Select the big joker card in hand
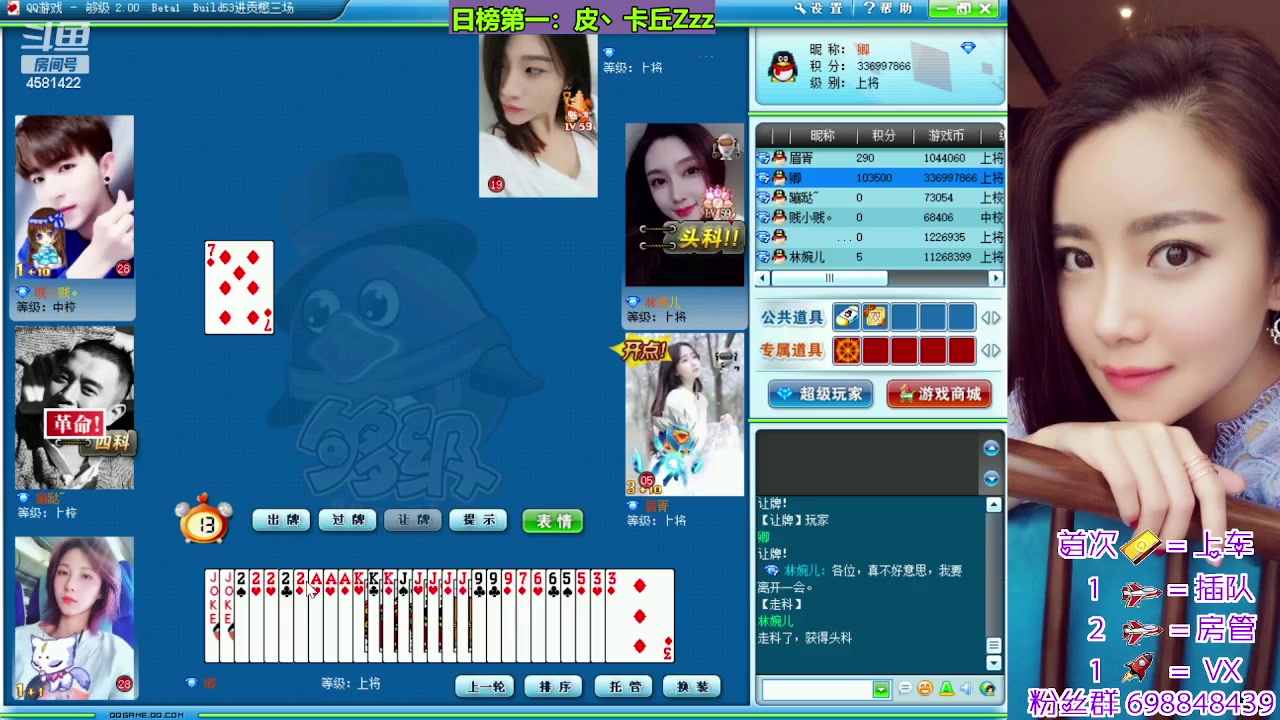 click(212, 615)
